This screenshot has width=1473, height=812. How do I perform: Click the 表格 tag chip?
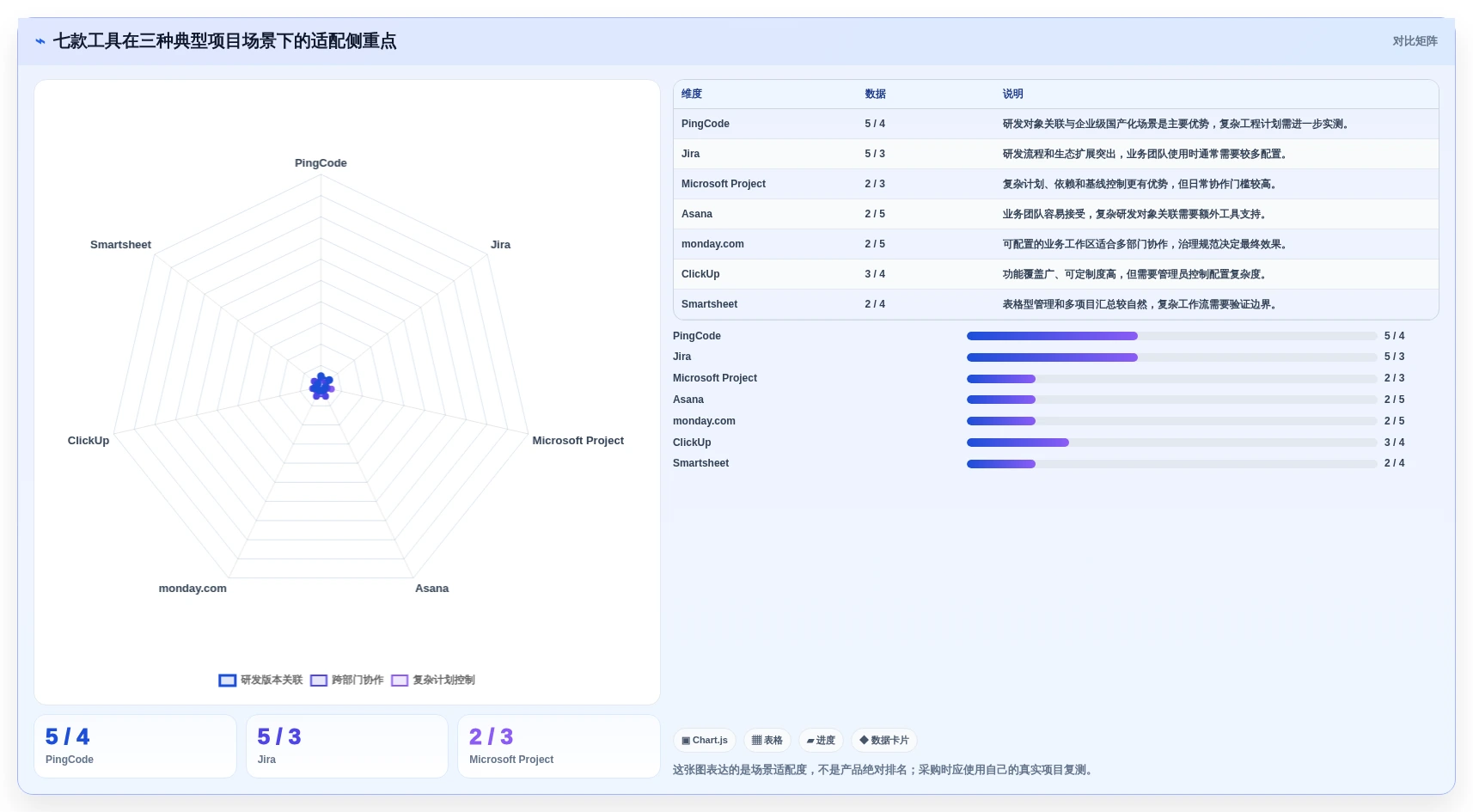pos(767,740)
